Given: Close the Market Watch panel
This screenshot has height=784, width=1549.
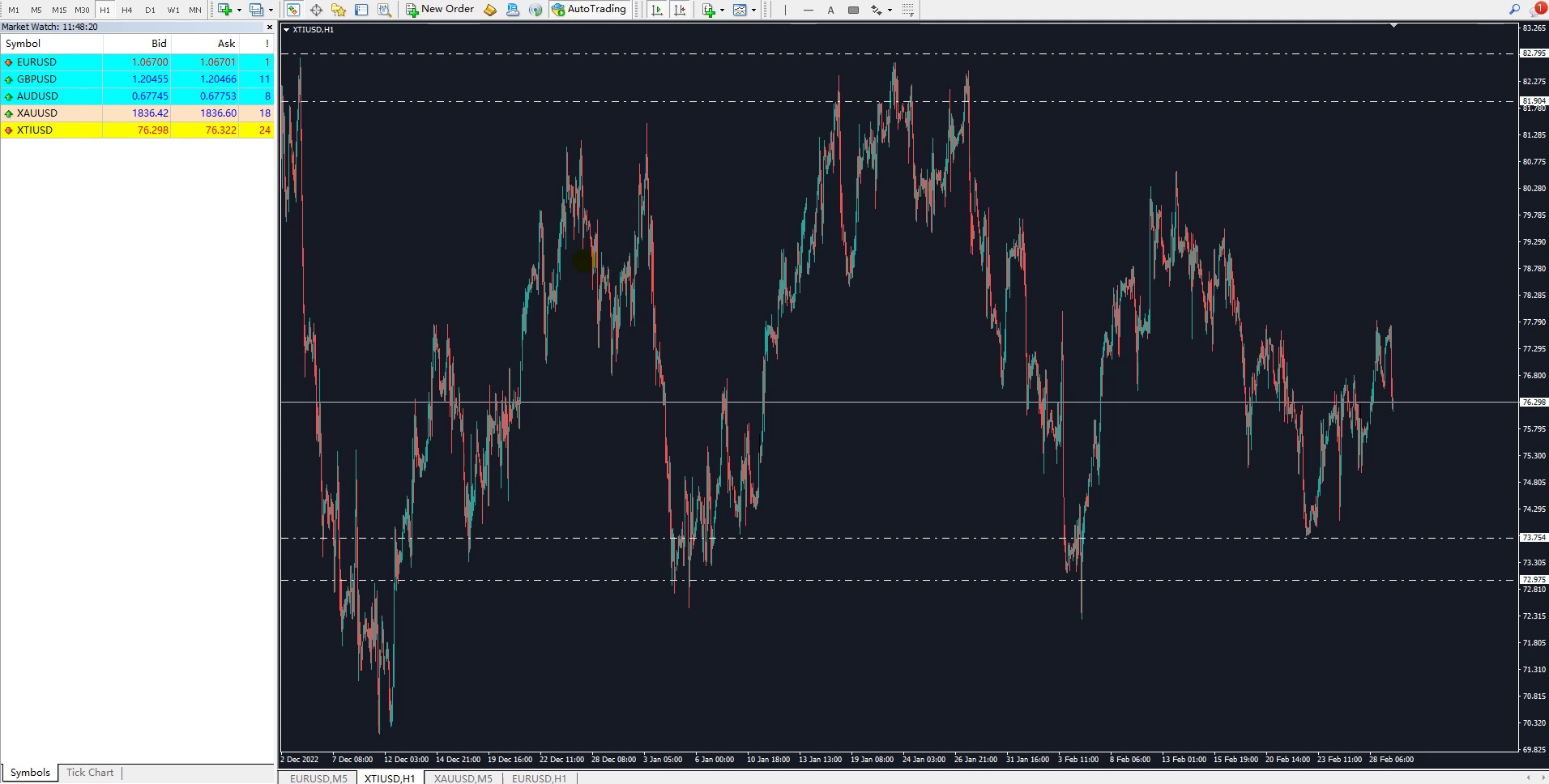Looking at the screenshot, I should (270, 27).
